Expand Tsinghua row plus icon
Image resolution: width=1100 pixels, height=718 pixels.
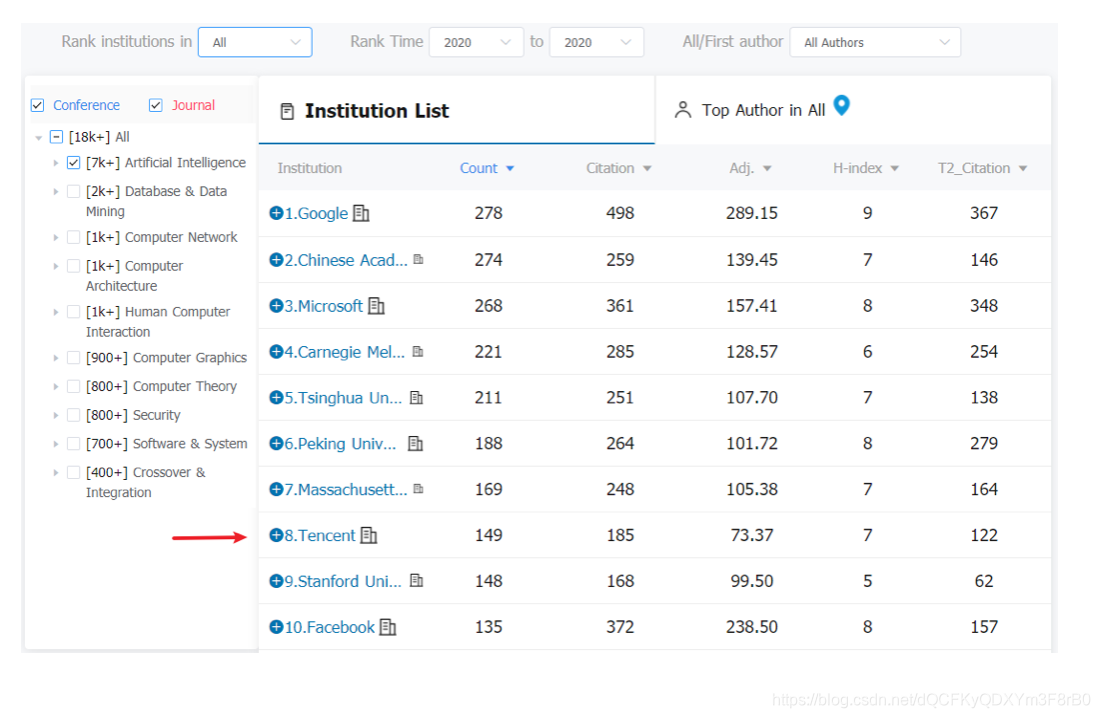(276, 397)
